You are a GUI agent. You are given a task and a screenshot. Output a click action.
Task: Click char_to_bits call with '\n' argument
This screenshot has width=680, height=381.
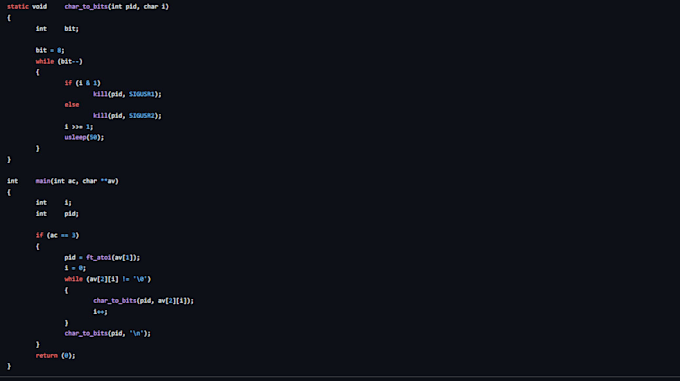point(108,333)
